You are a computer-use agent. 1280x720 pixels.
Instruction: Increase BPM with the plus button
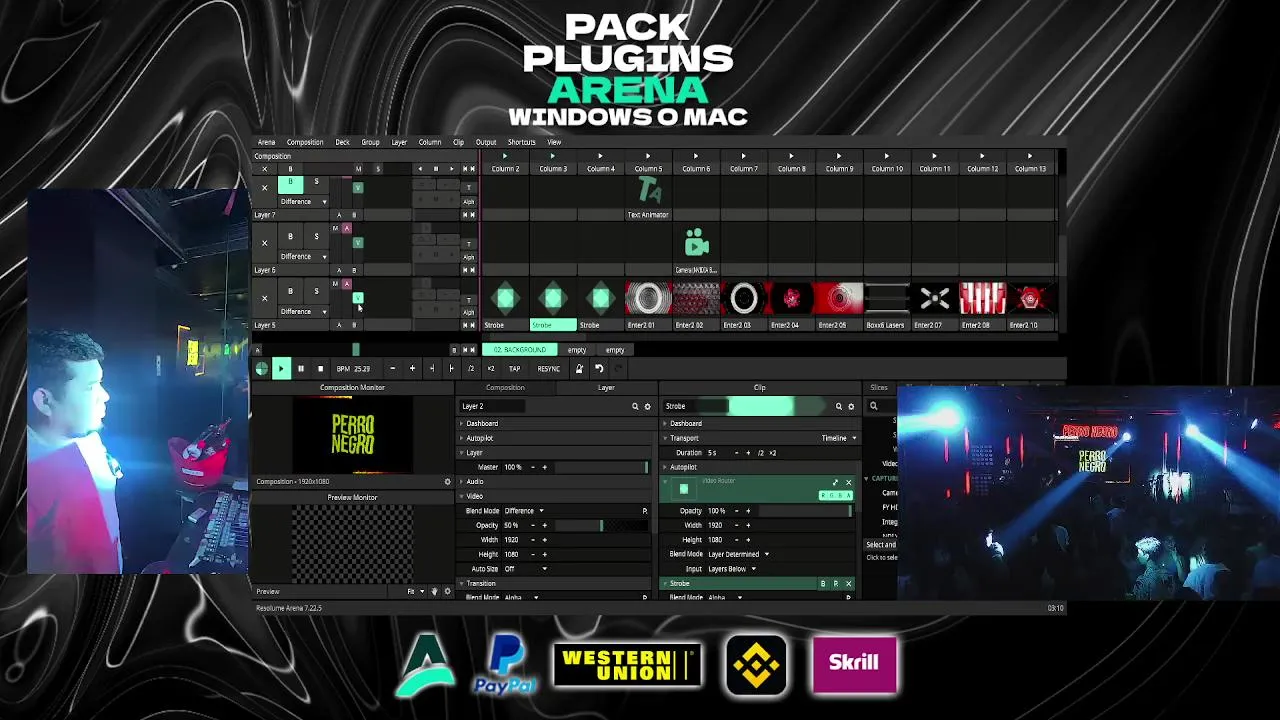(412, 369)
